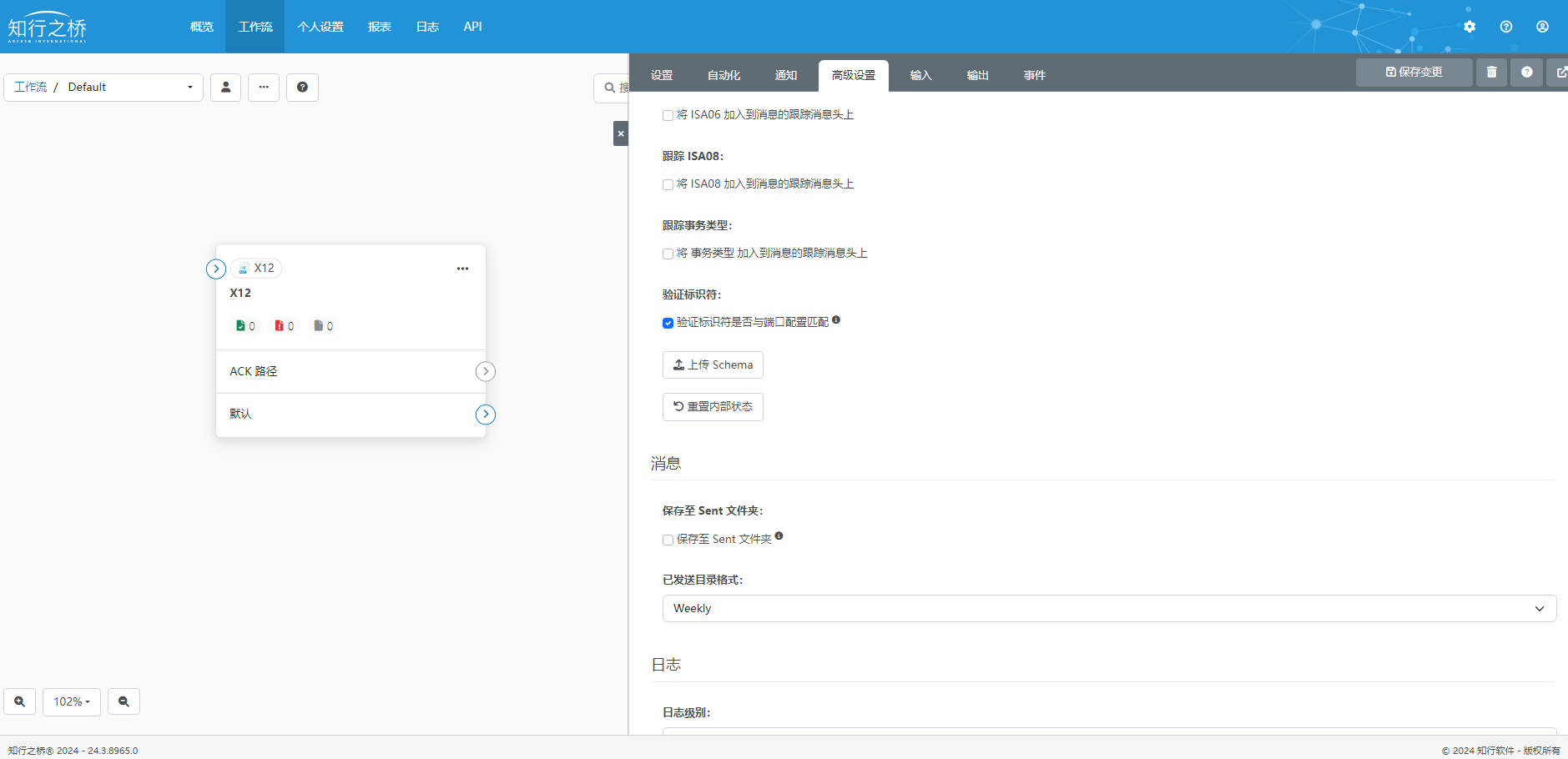Click the 上传 Schema button

tap(713, 365)
